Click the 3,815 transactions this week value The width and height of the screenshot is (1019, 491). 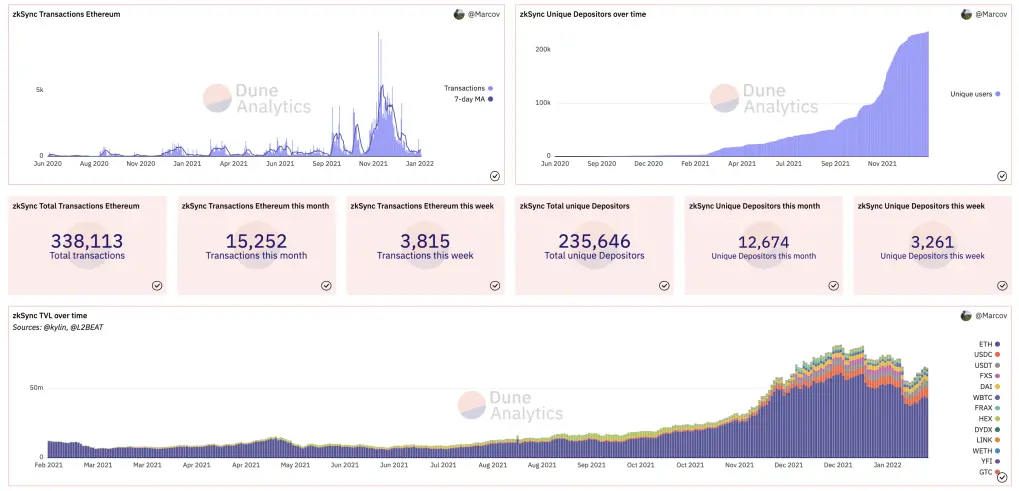click(425, 242)
